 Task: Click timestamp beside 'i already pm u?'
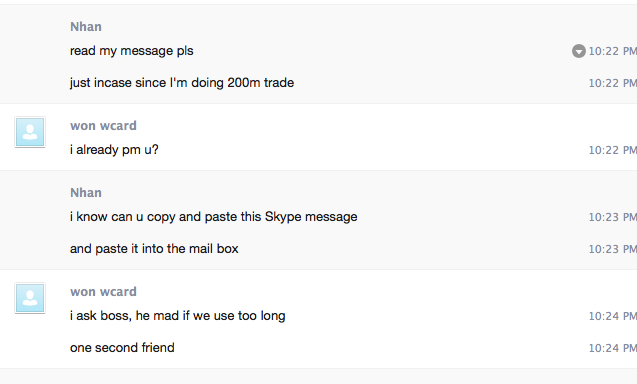[x=613, y=150]
